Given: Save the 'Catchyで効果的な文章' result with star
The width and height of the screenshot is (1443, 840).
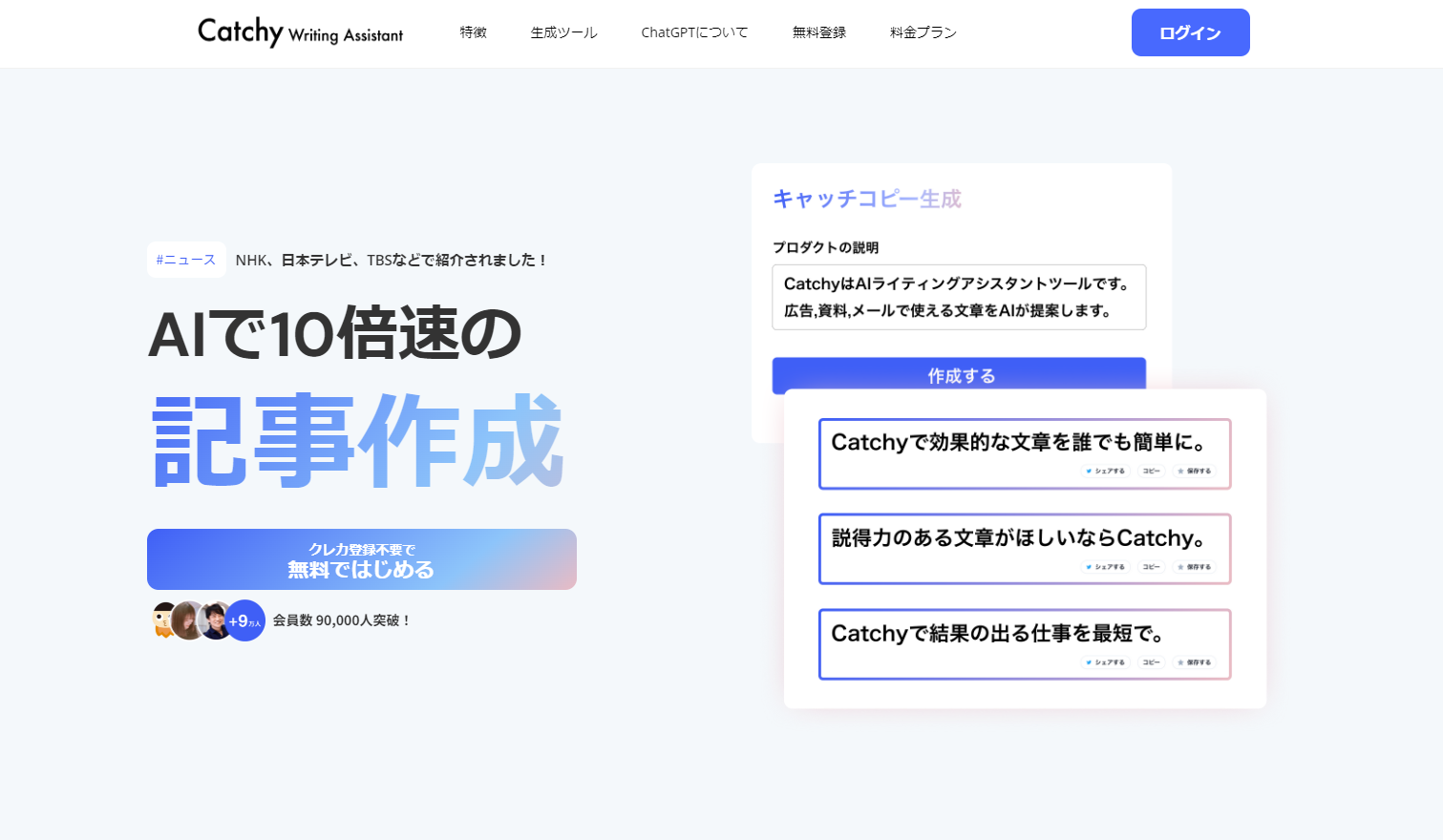Looking at the screenshot, I should tap(1194, 471).
